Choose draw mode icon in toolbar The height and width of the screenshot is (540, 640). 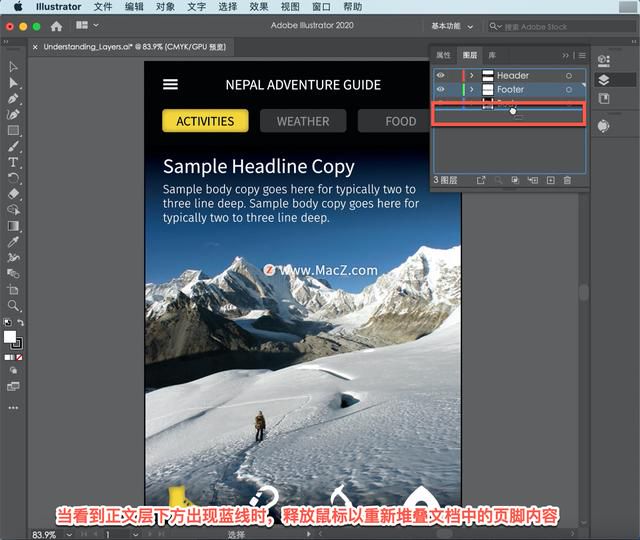tap(13, 371)
